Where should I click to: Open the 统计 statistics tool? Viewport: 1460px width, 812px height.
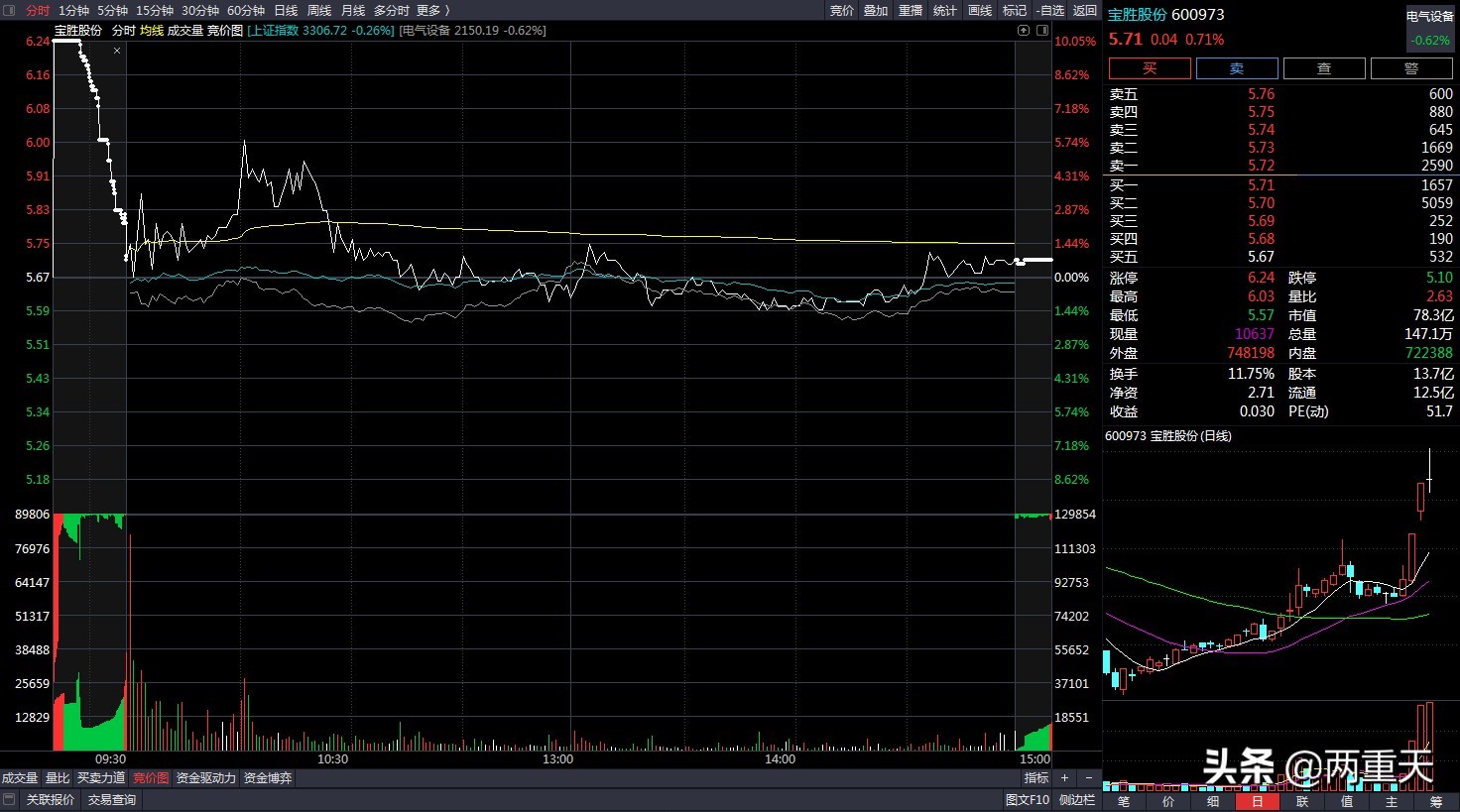(945, 10)
